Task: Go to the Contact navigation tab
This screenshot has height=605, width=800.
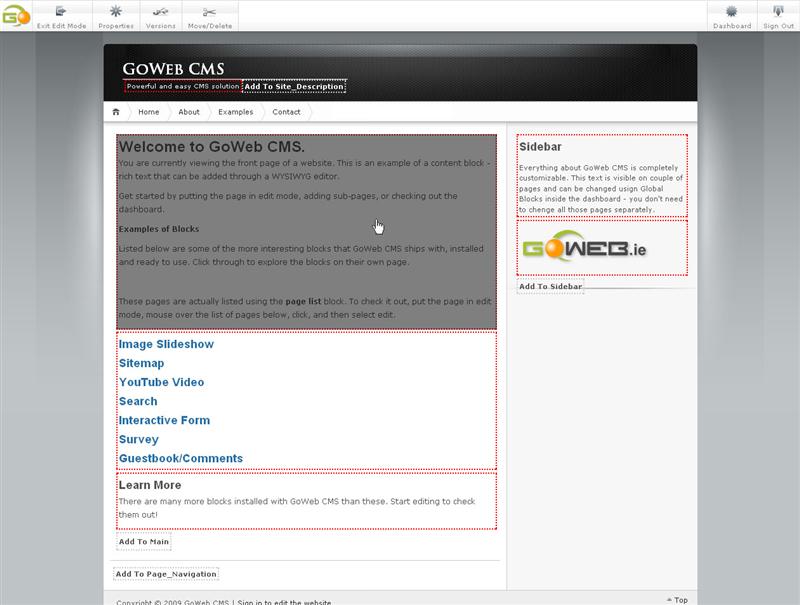Action: click(x=286, y=112)
